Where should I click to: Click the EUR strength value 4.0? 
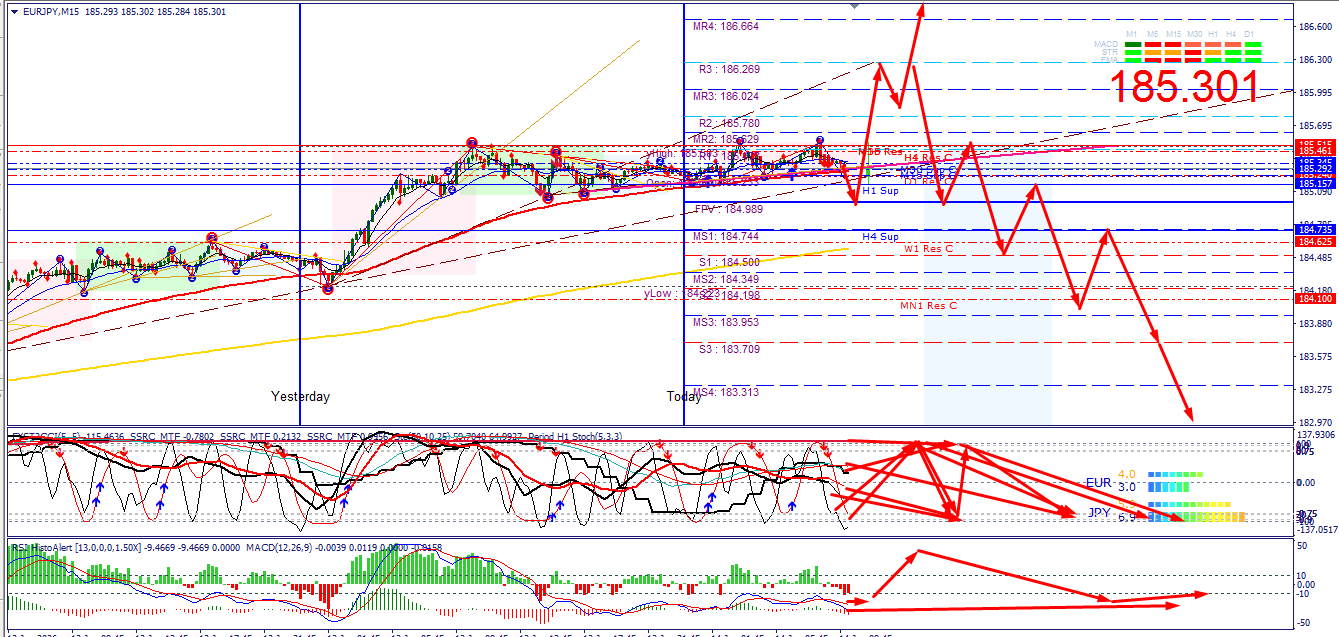click(1126, 474)
